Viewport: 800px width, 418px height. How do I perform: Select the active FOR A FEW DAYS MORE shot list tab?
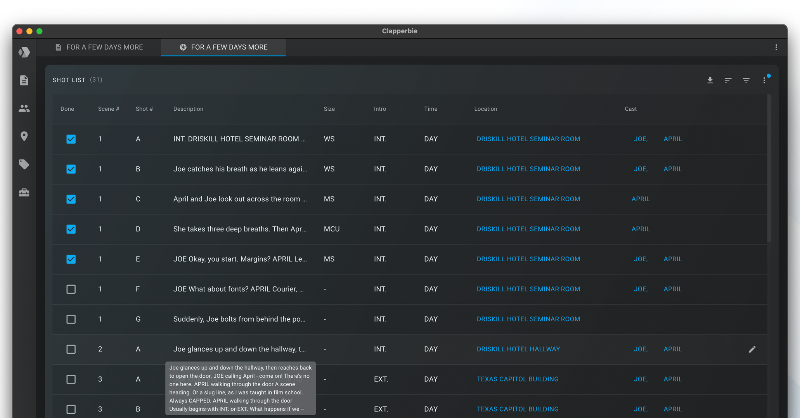tap(223, 47)
